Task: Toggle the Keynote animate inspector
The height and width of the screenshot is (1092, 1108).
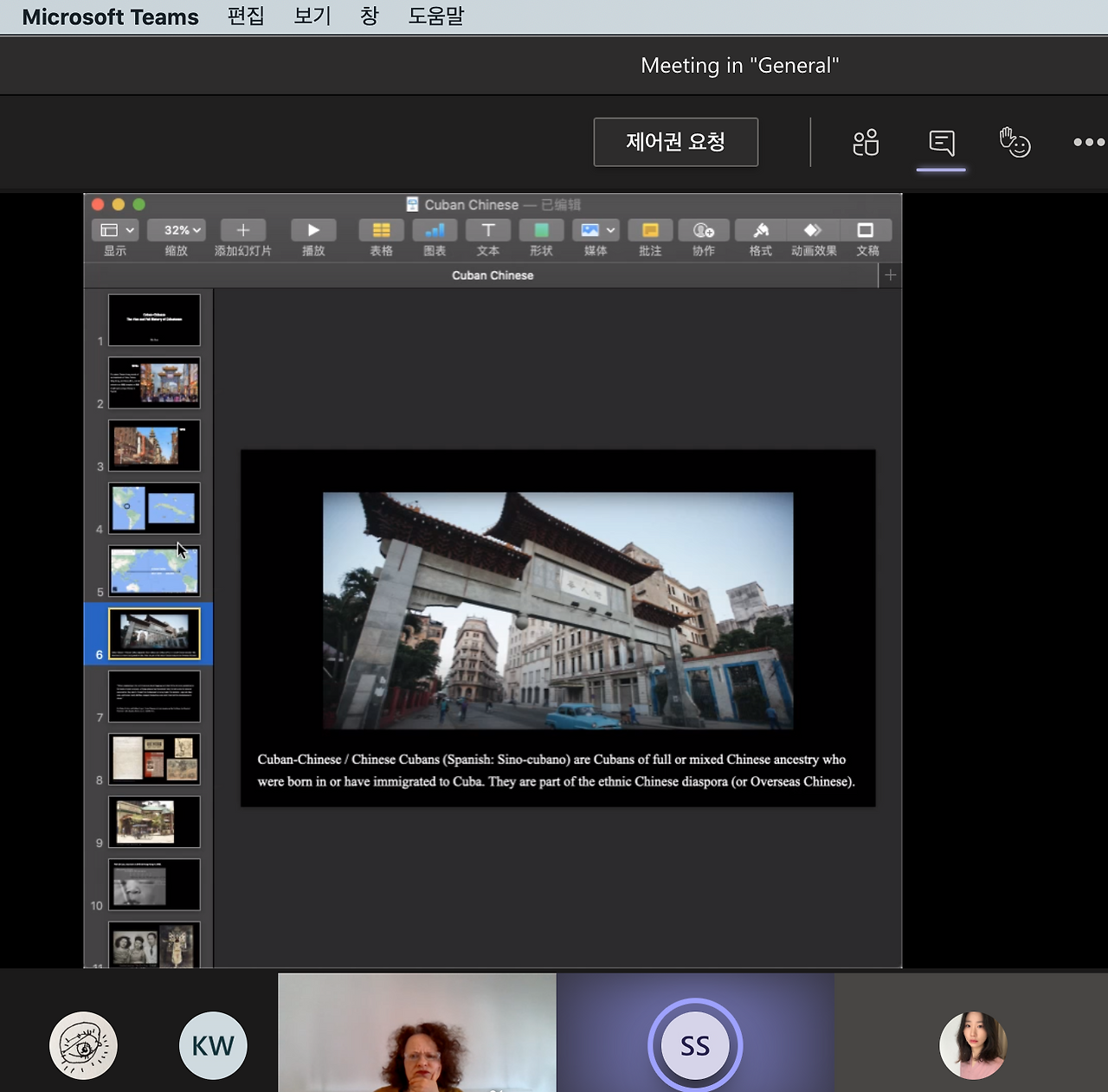Action: pyautogui.click(x=813, y=230)
